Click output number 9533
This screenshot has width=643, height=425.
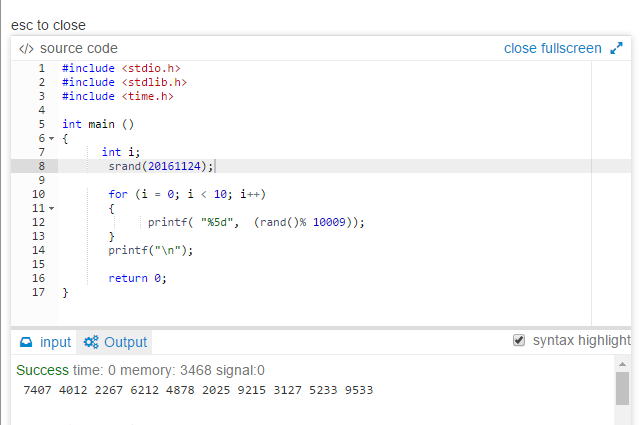[359, 390]
